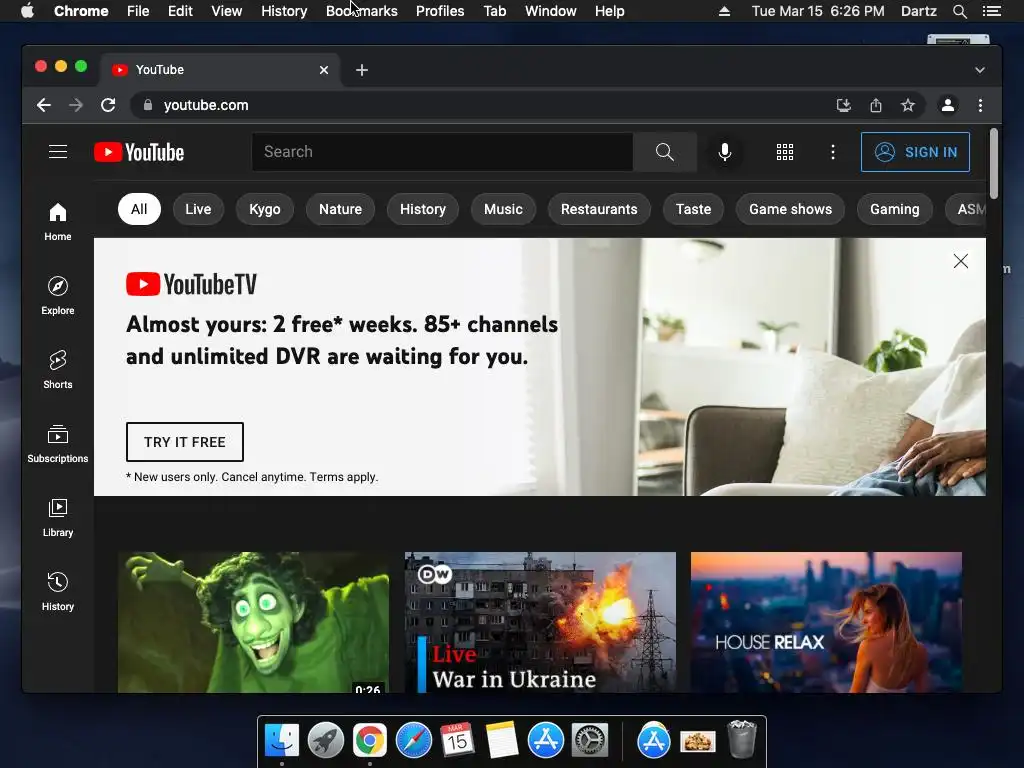The image size is (1024, 768).
Task: Open Explore in the sidebar
Action: point(58,296)
